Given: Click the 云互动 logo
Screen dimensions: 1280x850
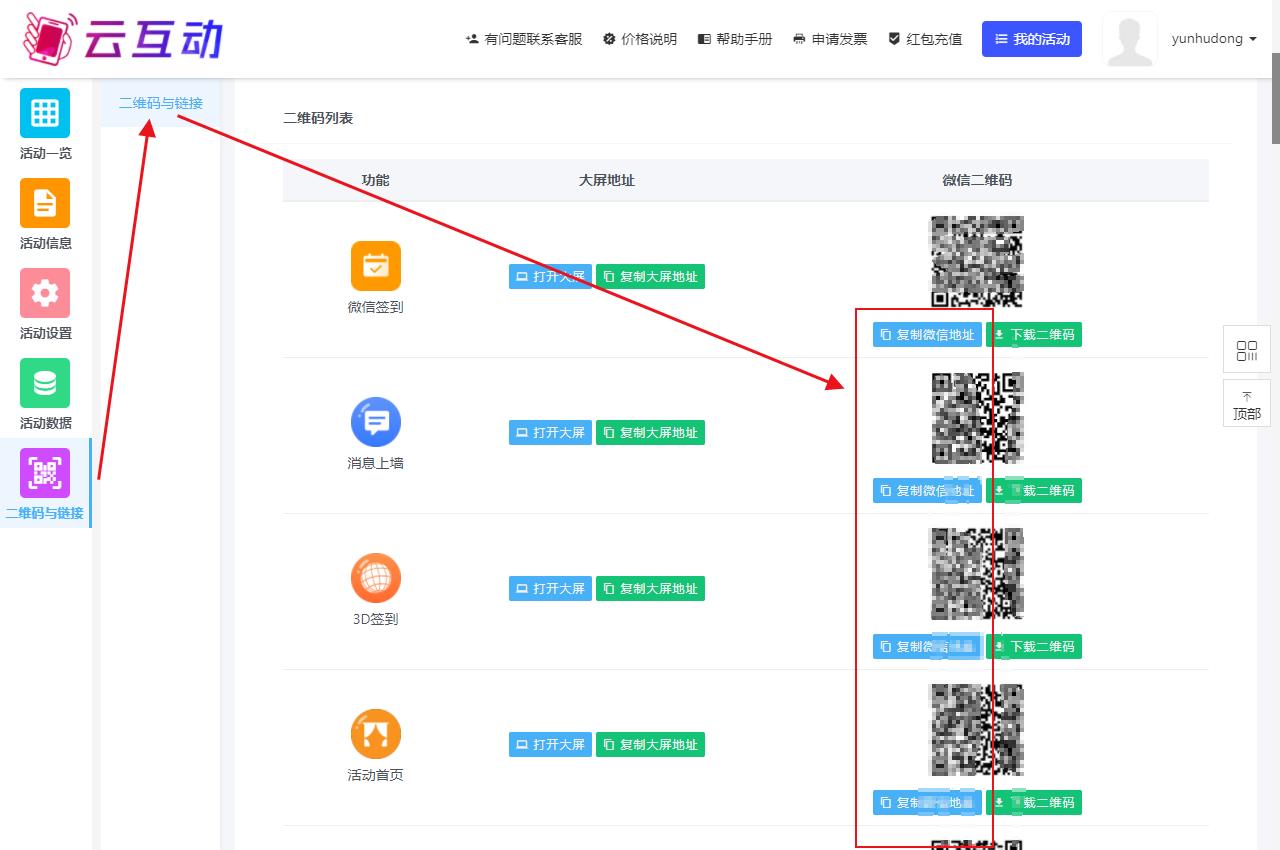Looking at the screenshot, I should (x=122, y=38).
